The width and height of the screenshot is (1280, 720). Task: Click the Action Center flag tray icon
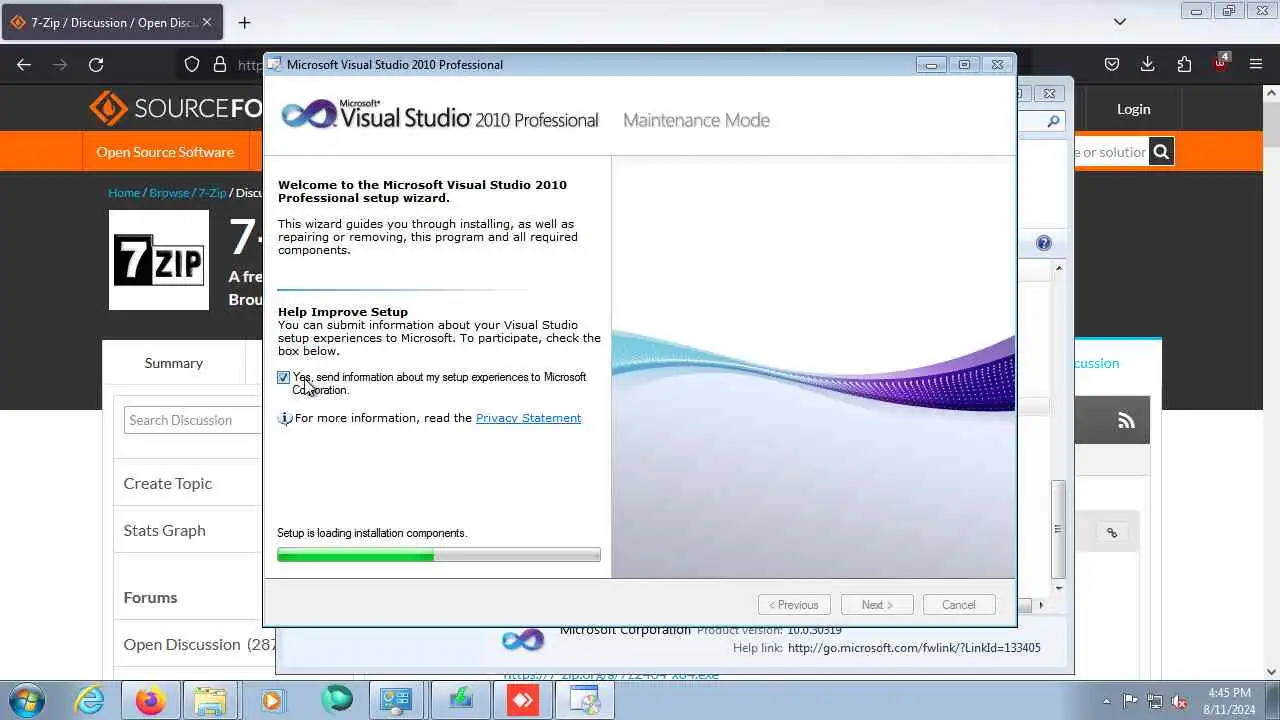point(1130,701)
